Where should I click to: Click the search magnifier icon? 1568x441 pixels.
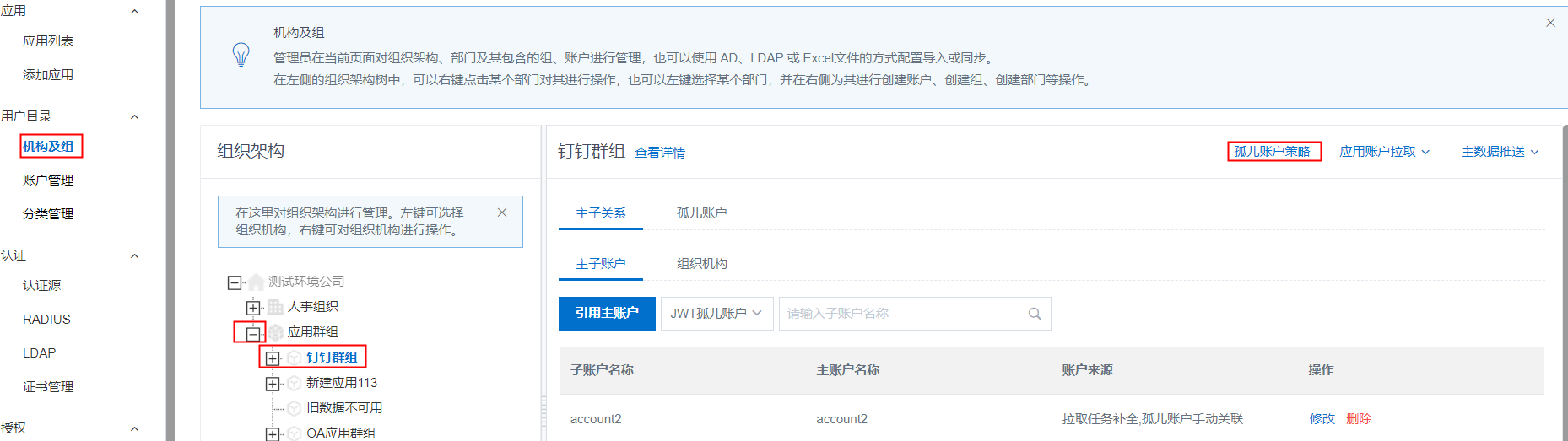(1034, 314)
